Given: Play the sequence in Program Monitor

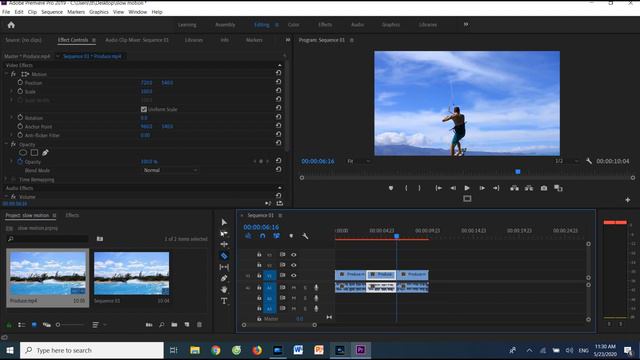Looking at the screenshot, I should point(467,188).
